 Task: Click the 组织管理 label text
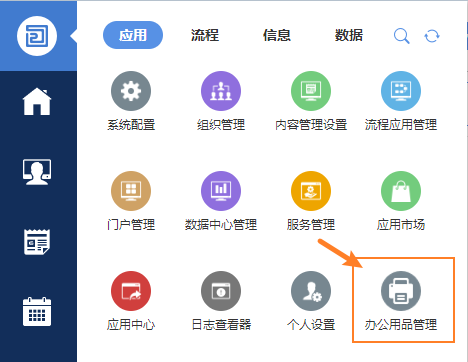click(x=221, y=125)
